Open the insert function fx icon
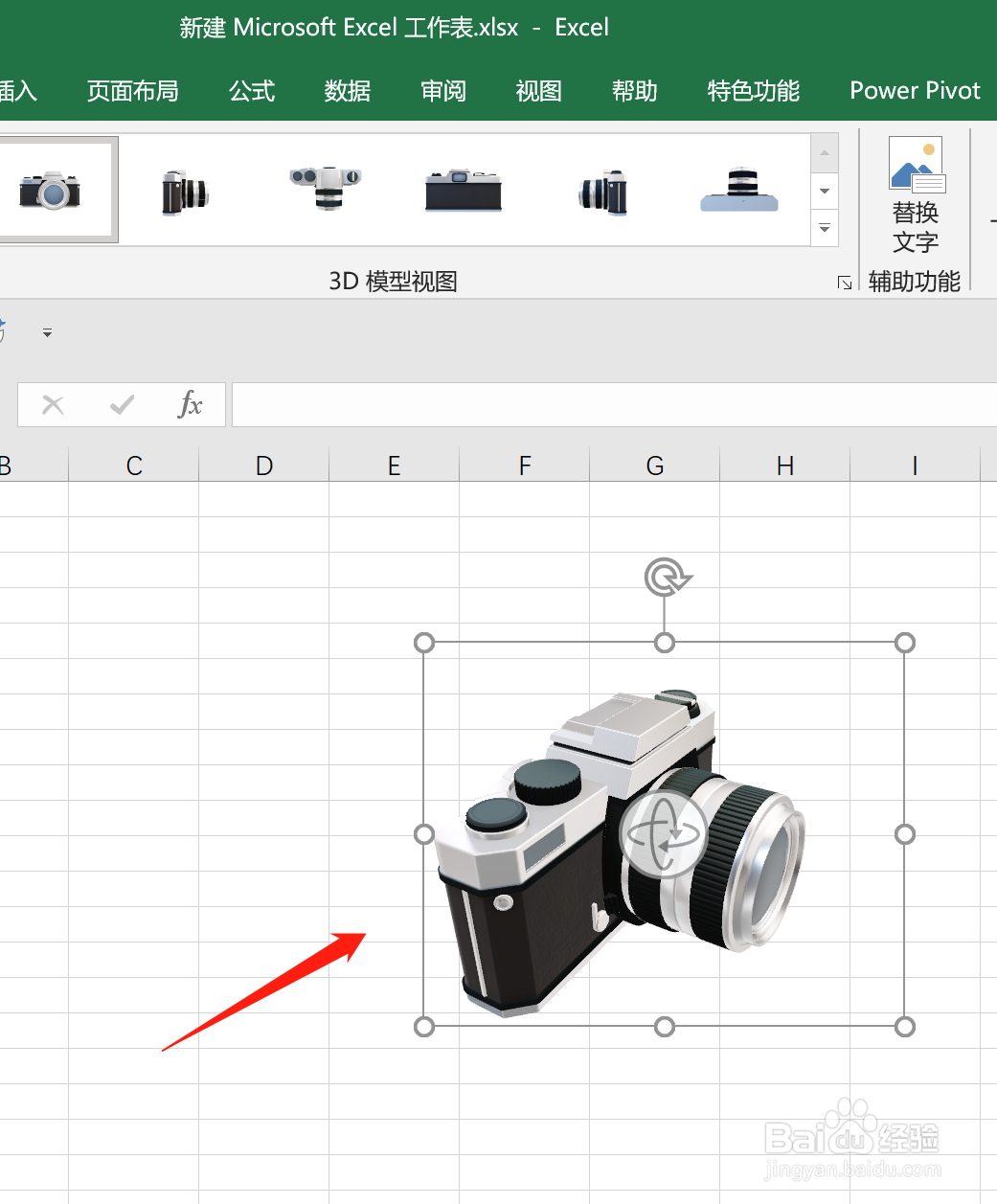This screenshot has width=997, height=1204. pyautogui.click(x=191, y=404)
